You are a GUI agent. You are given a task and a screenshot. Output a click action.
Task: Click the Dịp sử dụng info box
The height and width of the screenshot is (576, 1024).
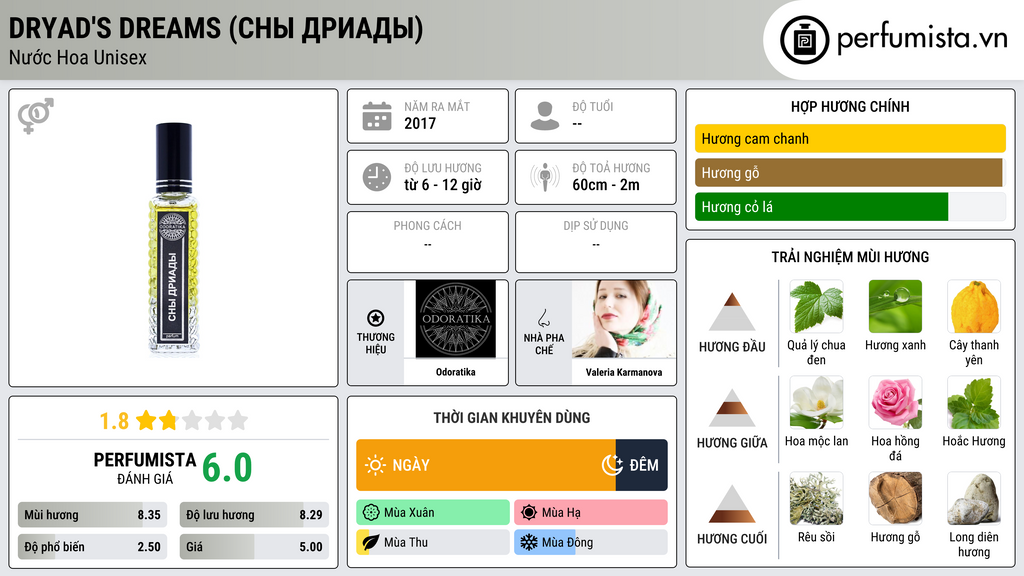tap(596, 242)
